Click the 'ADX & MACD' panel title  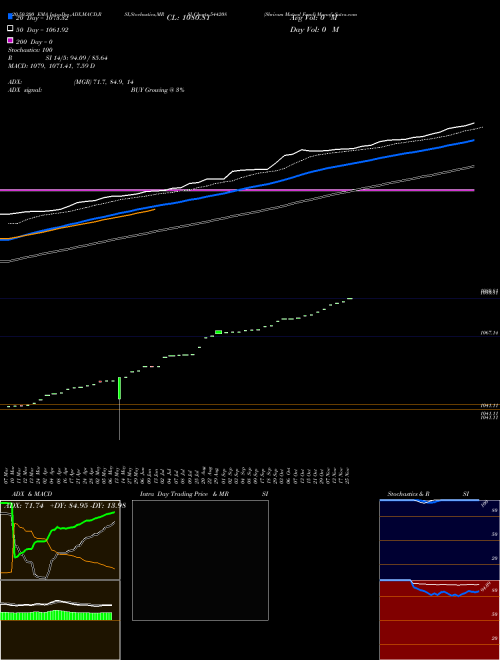click(32, 494)
